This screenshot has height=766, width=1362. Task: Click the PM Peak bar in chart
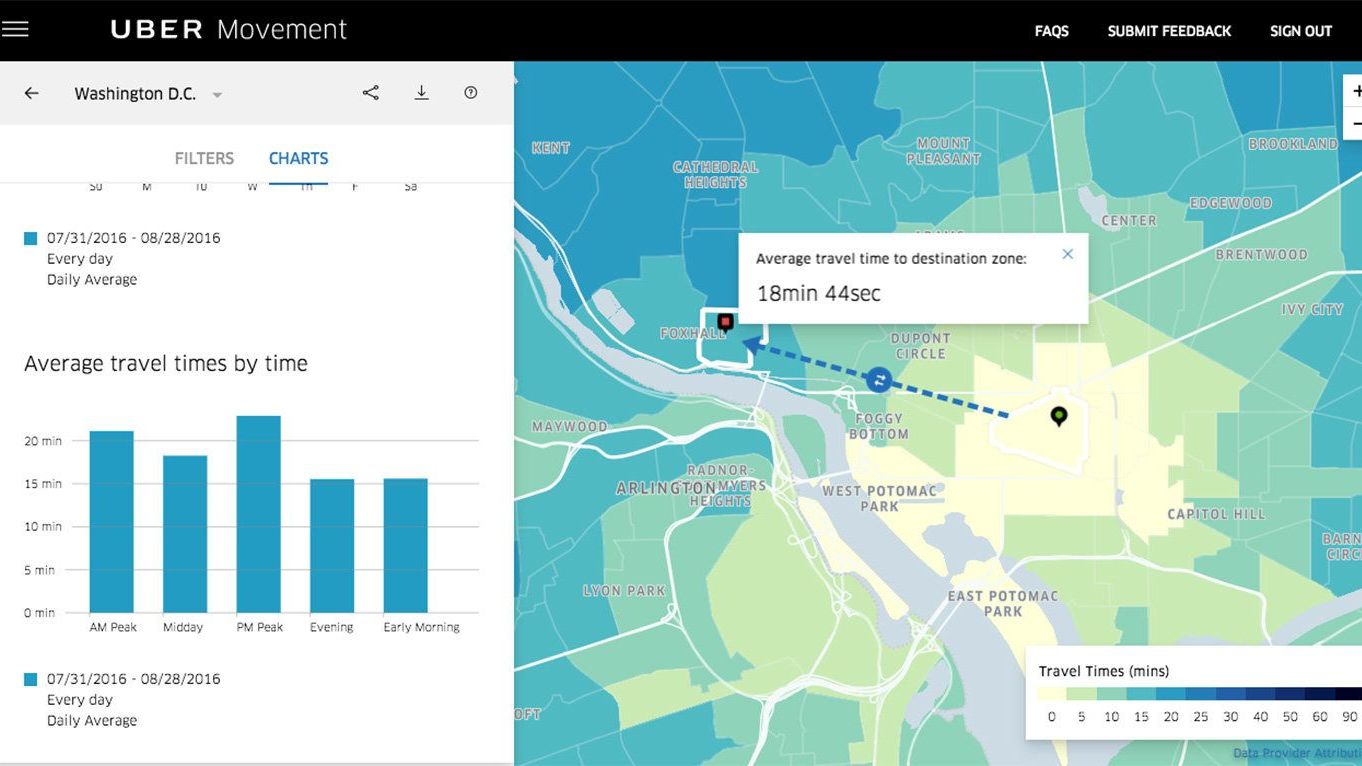(258, 514)
